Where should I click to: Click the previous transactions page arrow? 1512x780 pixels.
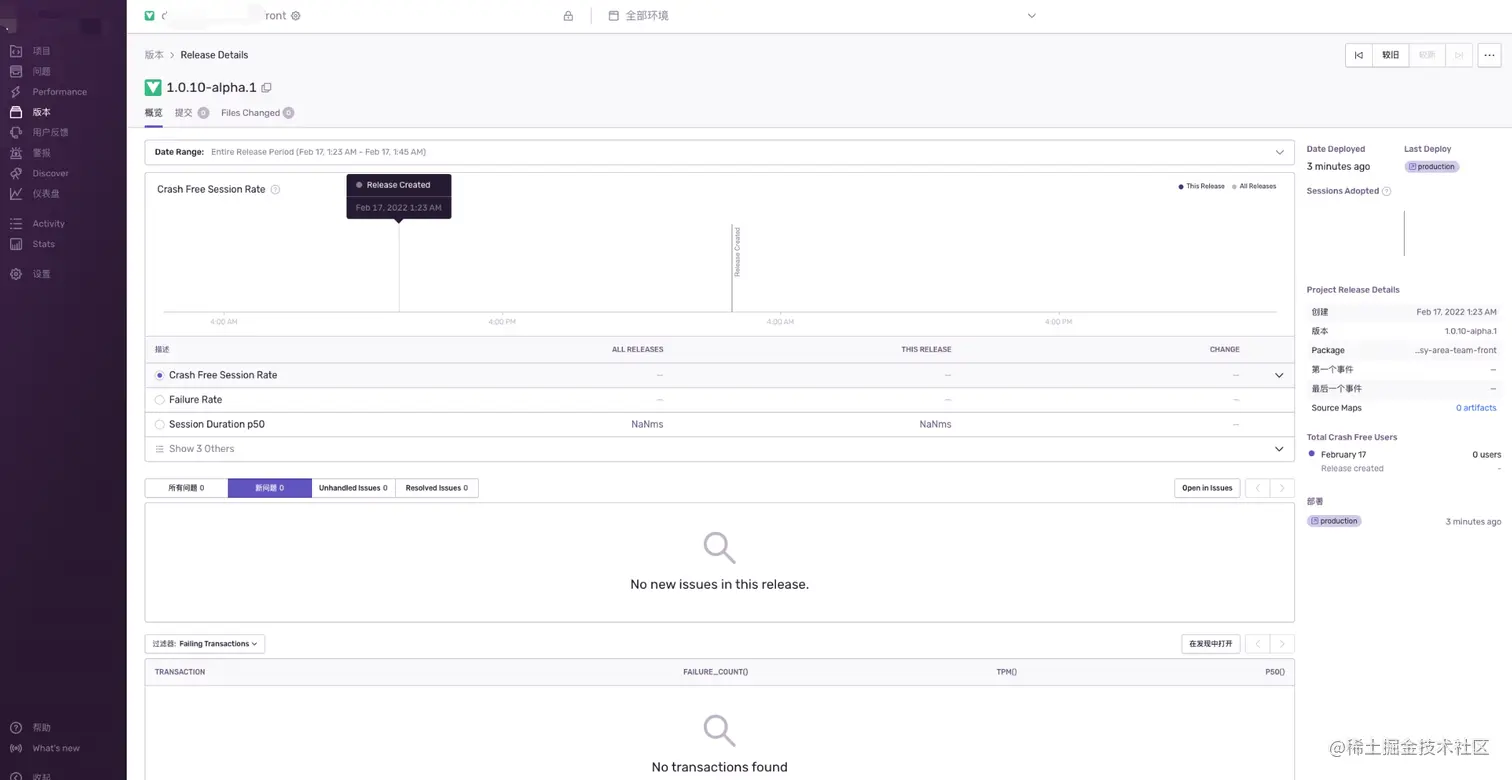click(1257, 644)
